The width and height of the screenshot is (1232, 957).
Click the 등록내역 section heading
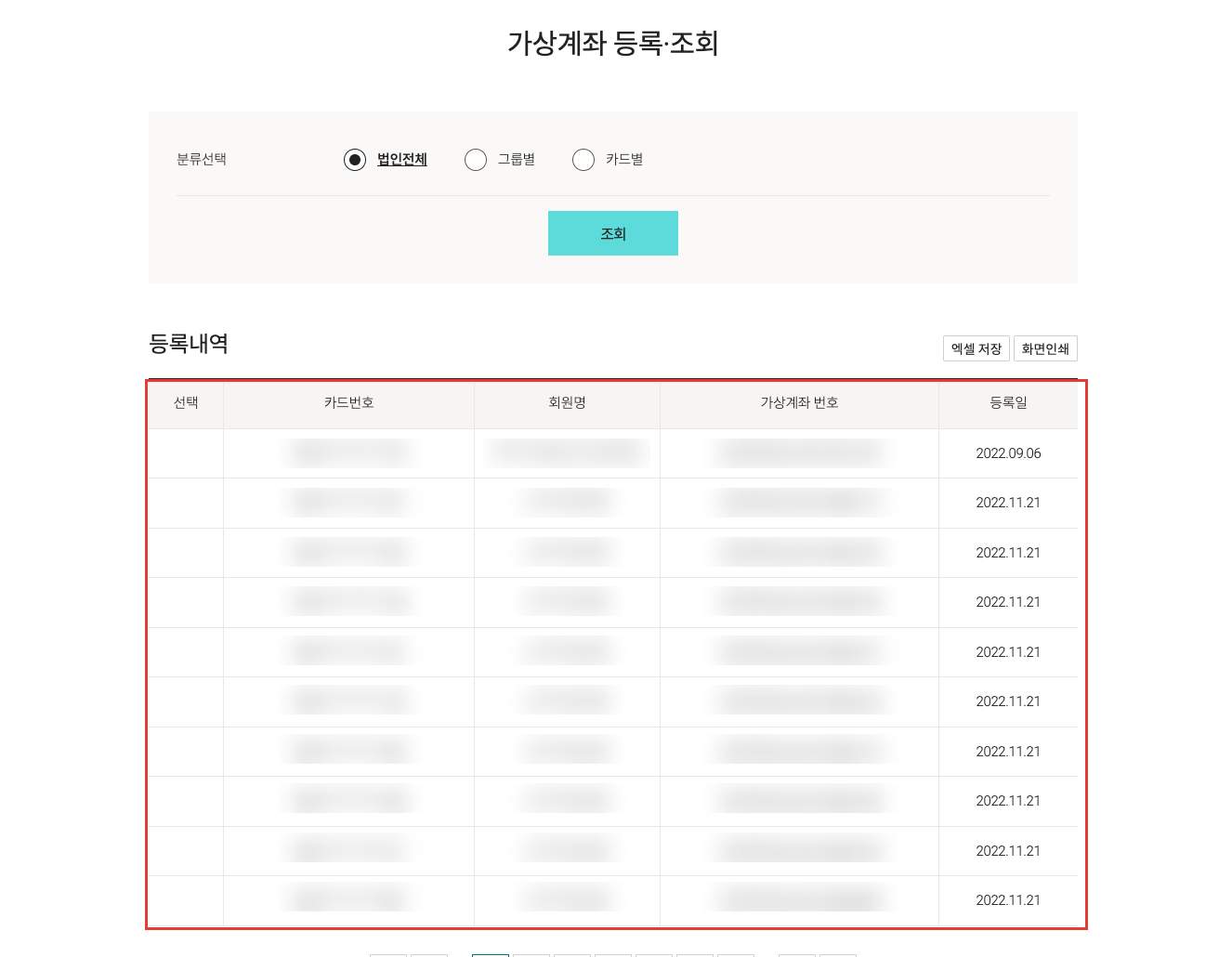tap(189, 344)
